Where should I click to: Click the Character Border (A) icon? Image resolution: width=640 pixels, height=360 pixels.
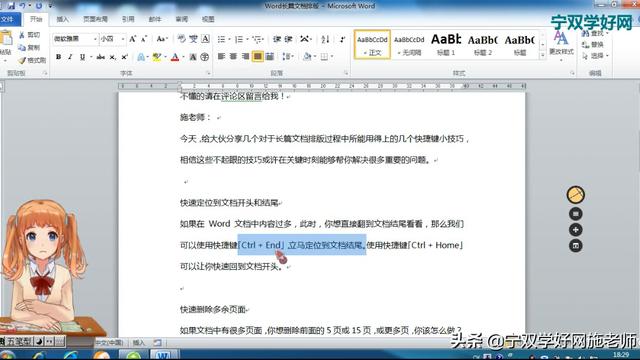pos(205,39)
